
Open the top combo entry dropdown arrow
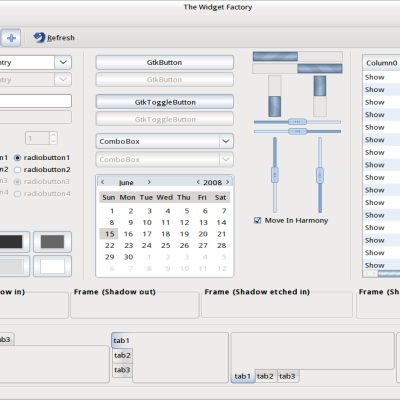pos(63,62)
